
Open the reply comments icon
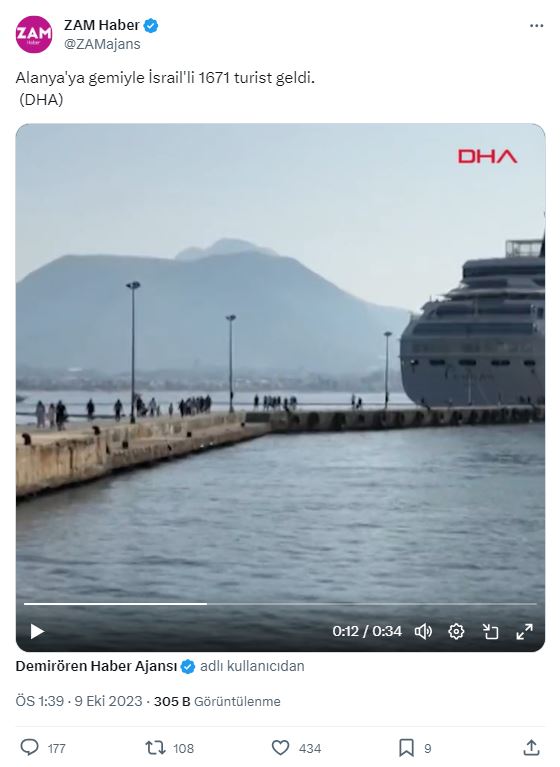[x=29, y=747]
